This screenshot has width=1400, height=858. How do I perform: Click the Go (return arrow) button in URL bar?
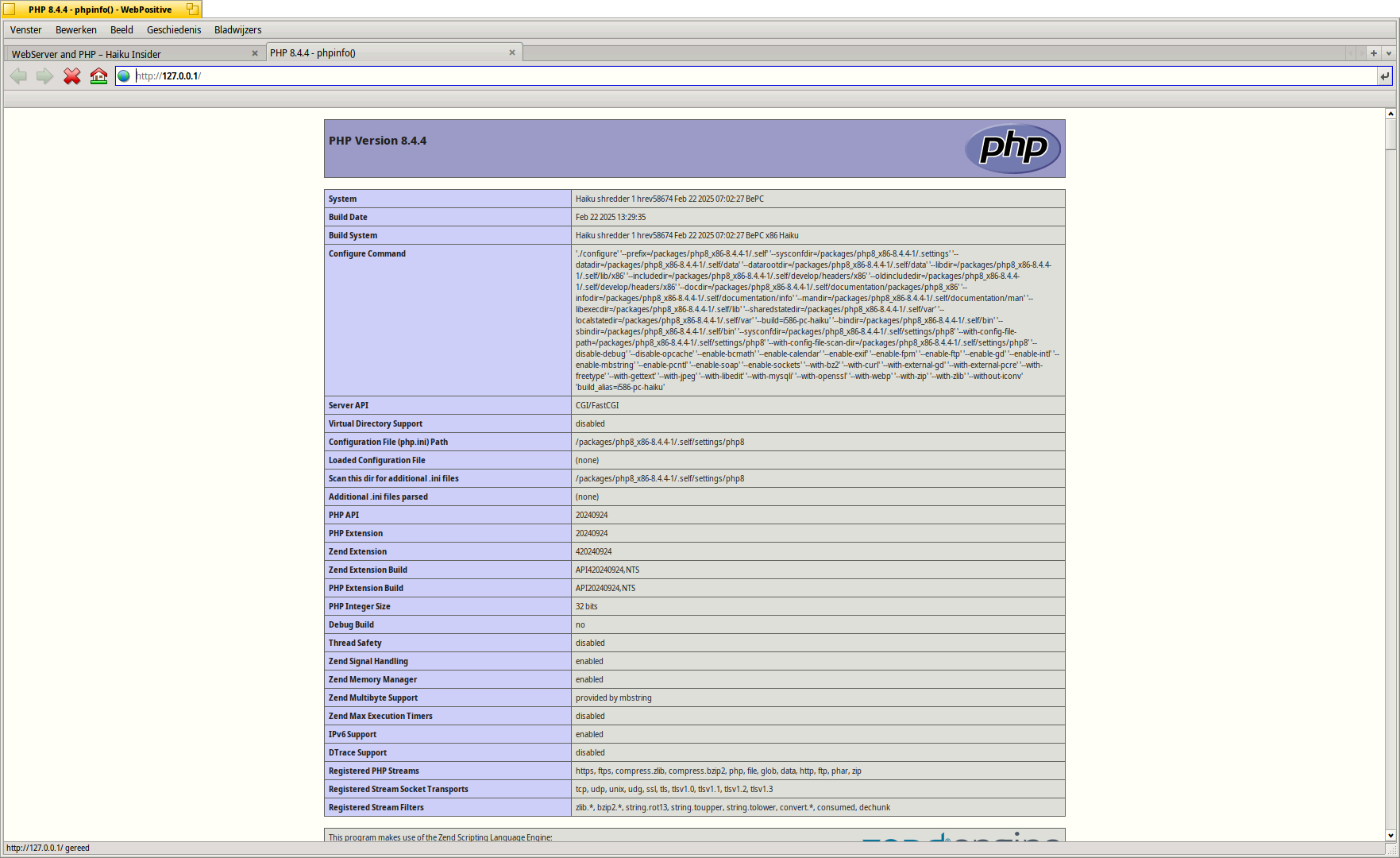(1385, 76)
